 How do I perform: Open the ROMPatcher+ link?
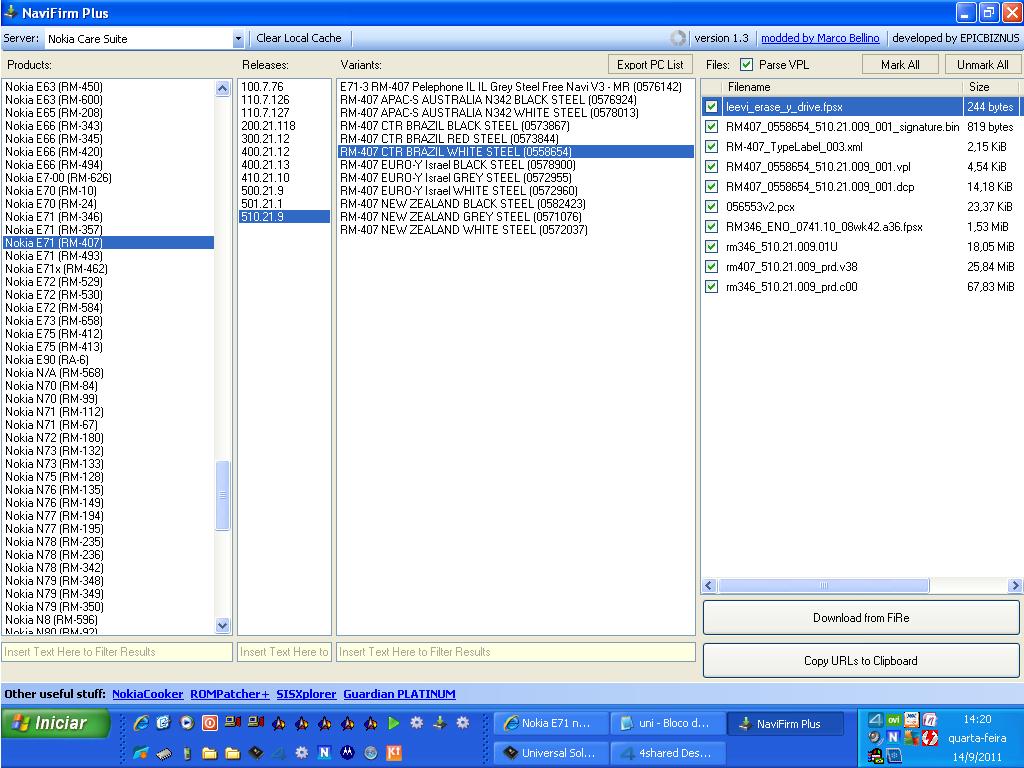tap(230, 694)
